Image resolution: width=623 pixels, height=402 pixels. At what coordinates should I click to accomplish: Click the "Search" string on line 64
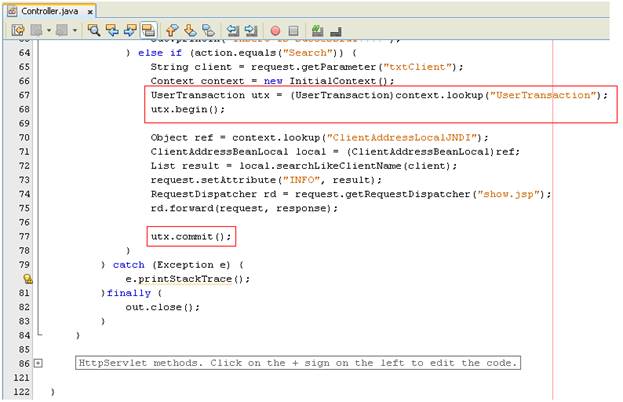(308, 52)
